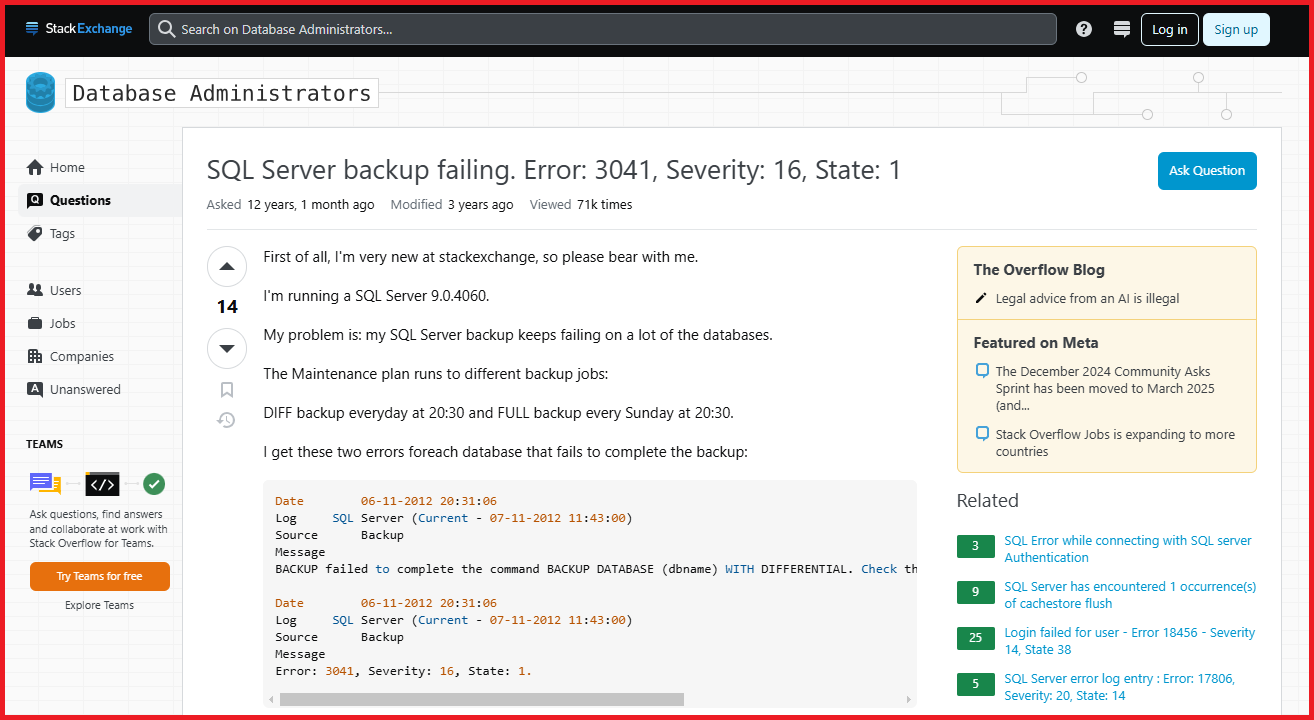Click the DIFF backup everyday at 20:30 sentence
This screenshot has height=720, width=1314.
point(498,413)
